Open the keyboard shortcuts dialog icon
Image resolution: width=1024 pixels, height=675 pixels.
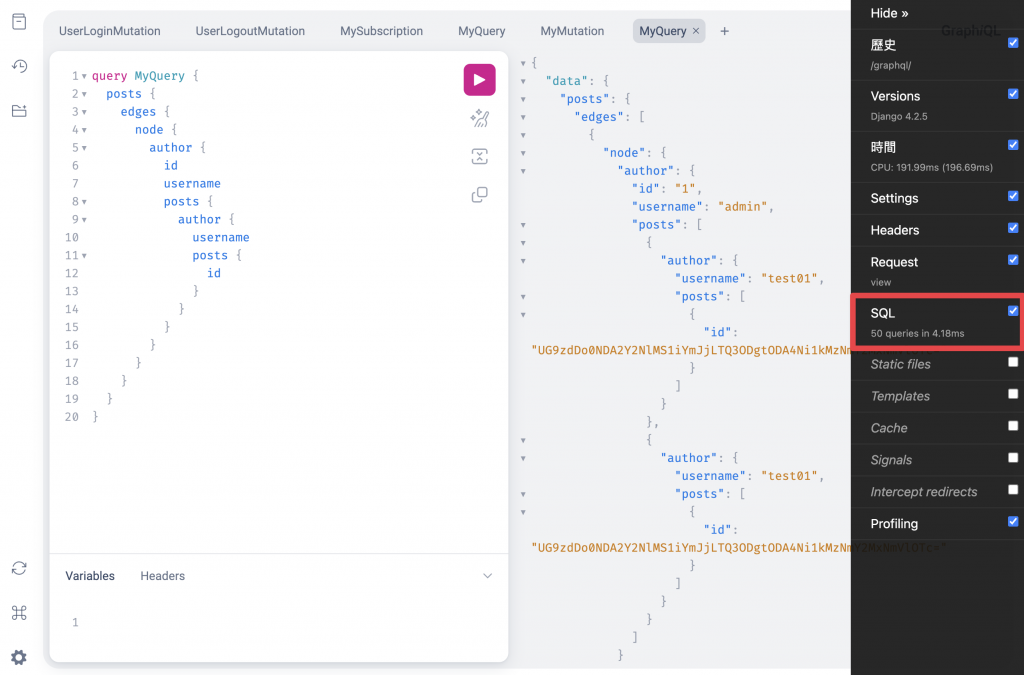(x=19, y=613)
